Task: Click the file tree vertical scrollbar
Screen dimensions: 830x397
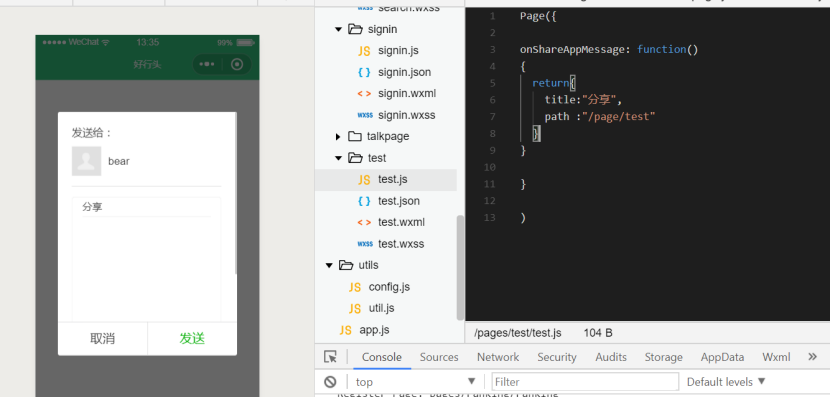Action: pos(460,267)
